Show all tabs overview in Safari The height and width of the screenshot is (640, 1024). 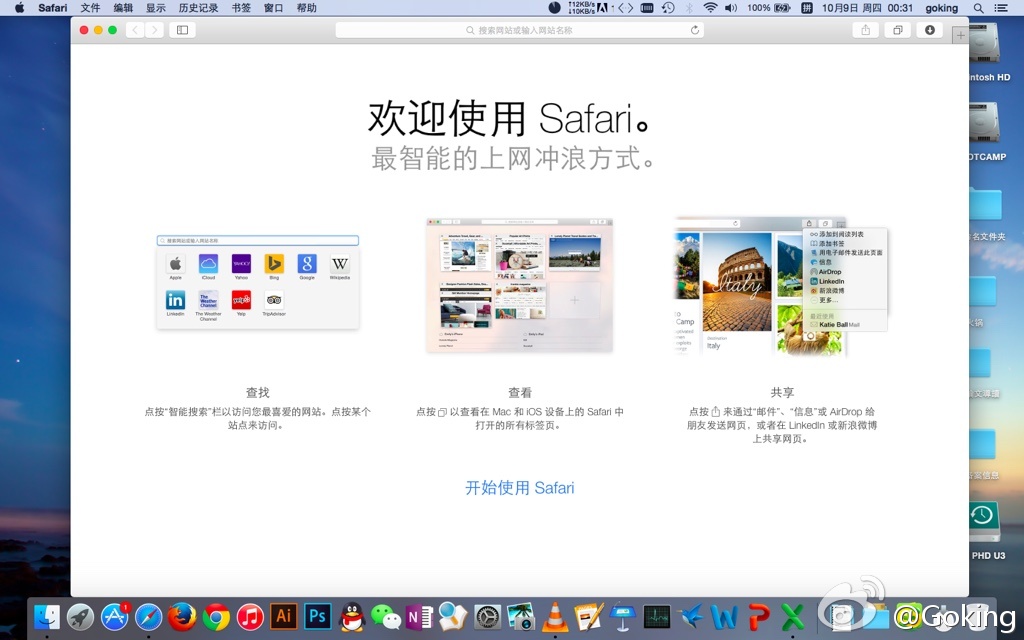click(x=898, y=30)
